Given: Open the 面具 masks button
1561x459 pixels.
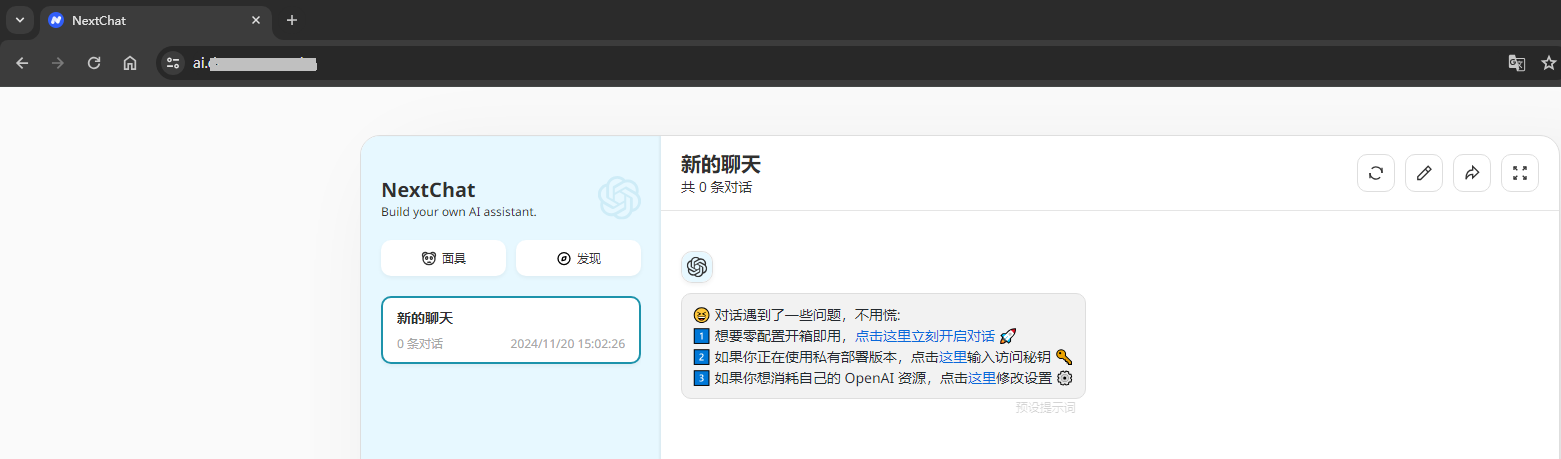Looking at the screenshot, I should click(443, 258).
